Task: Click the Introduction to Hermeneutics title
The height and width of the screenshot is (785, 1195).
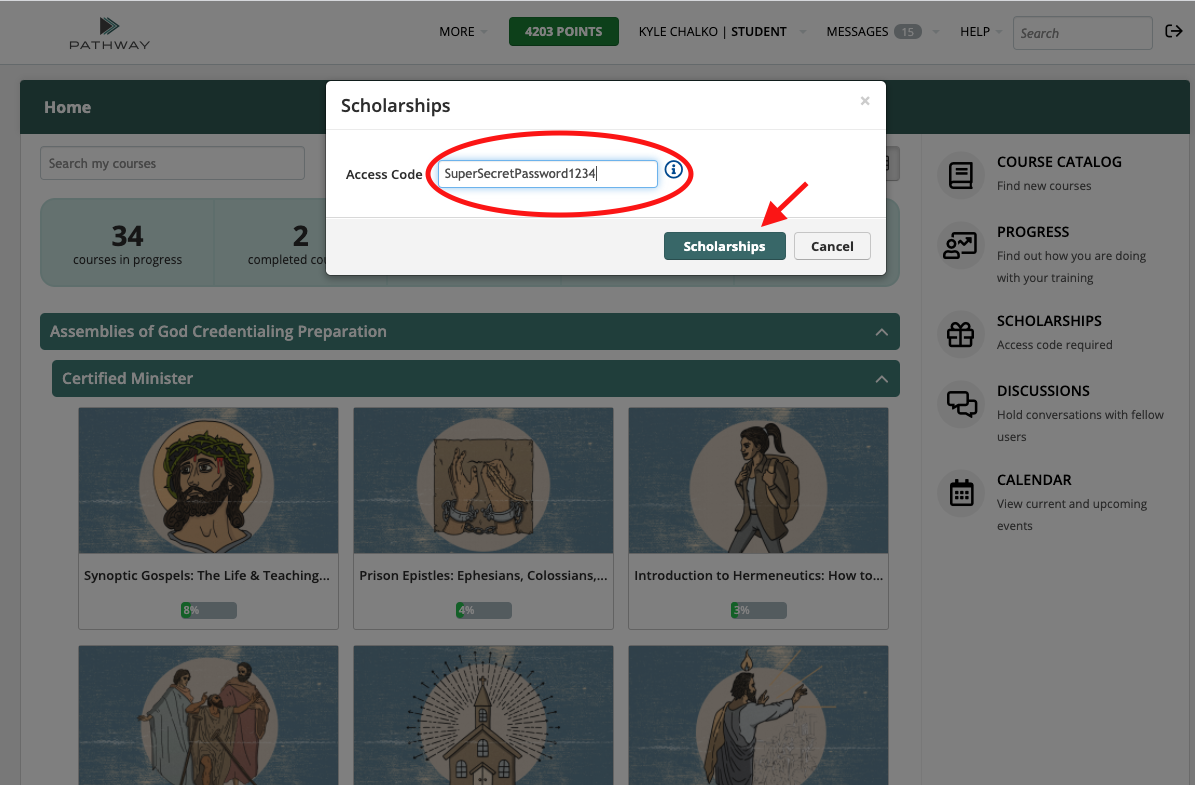Action: (x=758, y=575)
